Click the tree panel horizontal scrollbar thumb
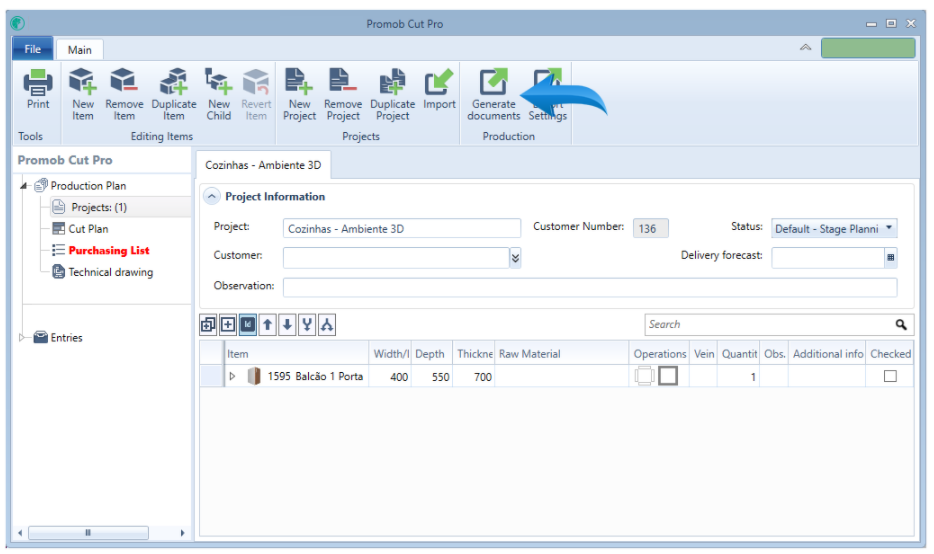 click(x=88, y=533)
